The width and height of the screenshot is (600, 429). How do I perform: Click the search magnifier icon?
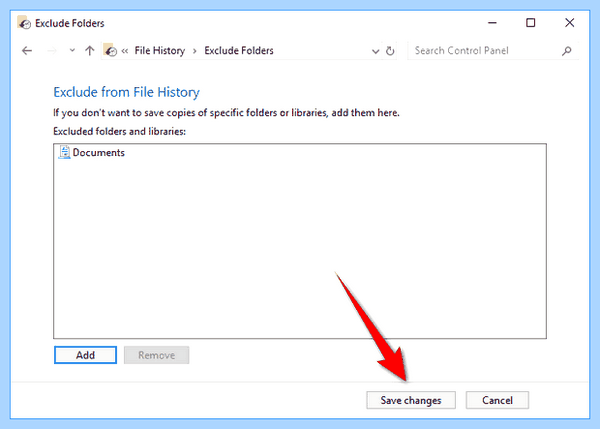click(x=567, y=51)
